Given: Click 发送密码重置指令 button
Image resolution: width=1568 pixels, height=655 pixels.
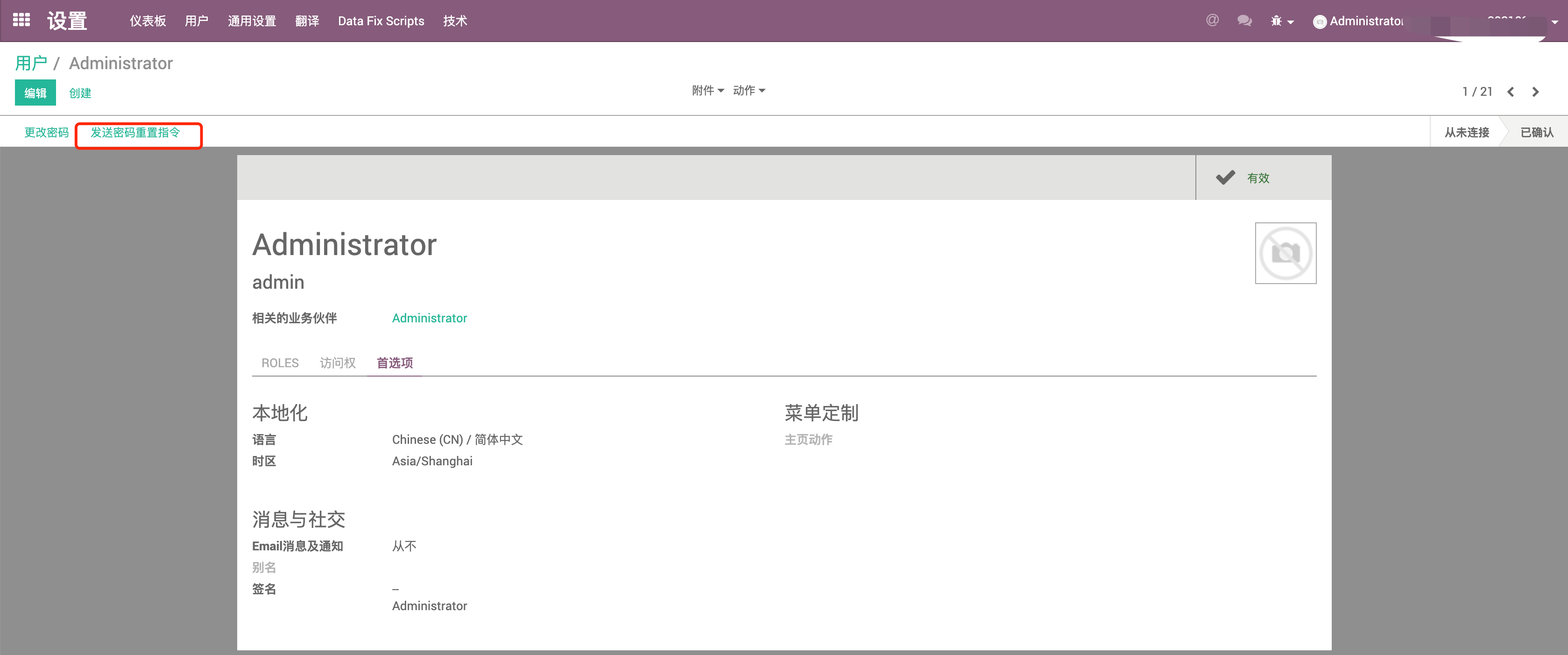Looking at the screenshot, I should coord(135,133).
